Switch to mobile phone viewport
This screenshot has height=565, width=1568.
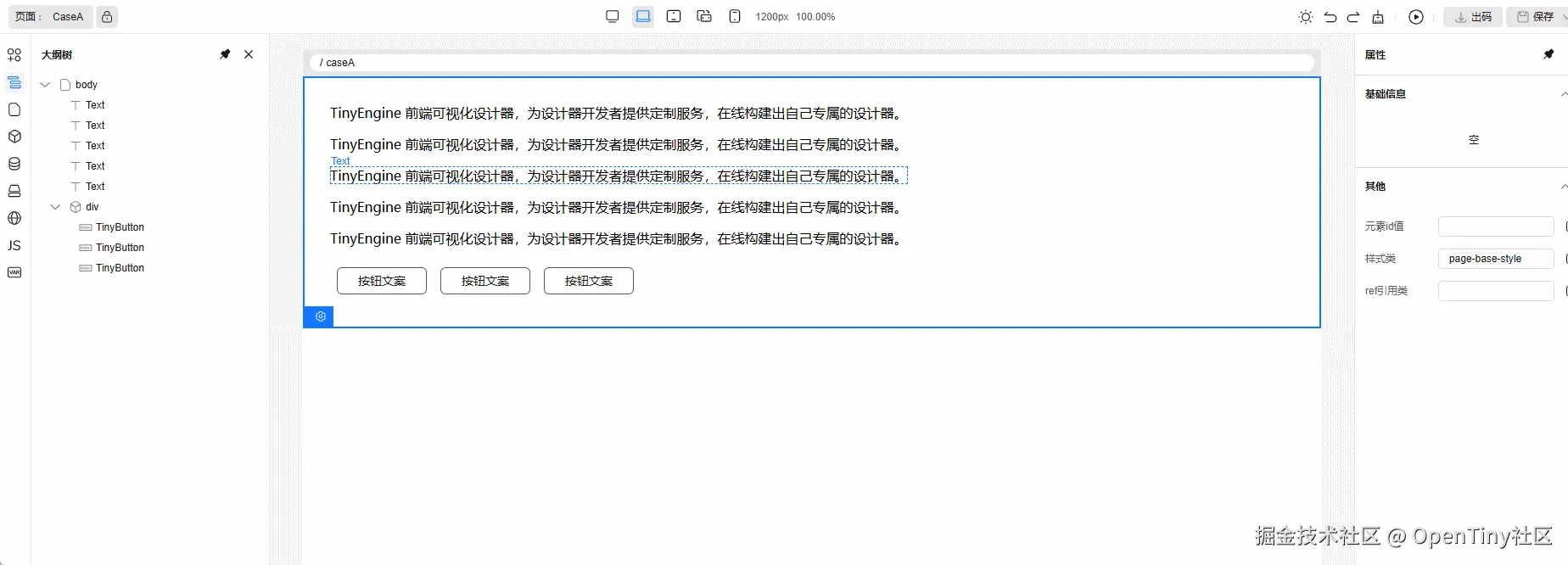click(735, 17)
